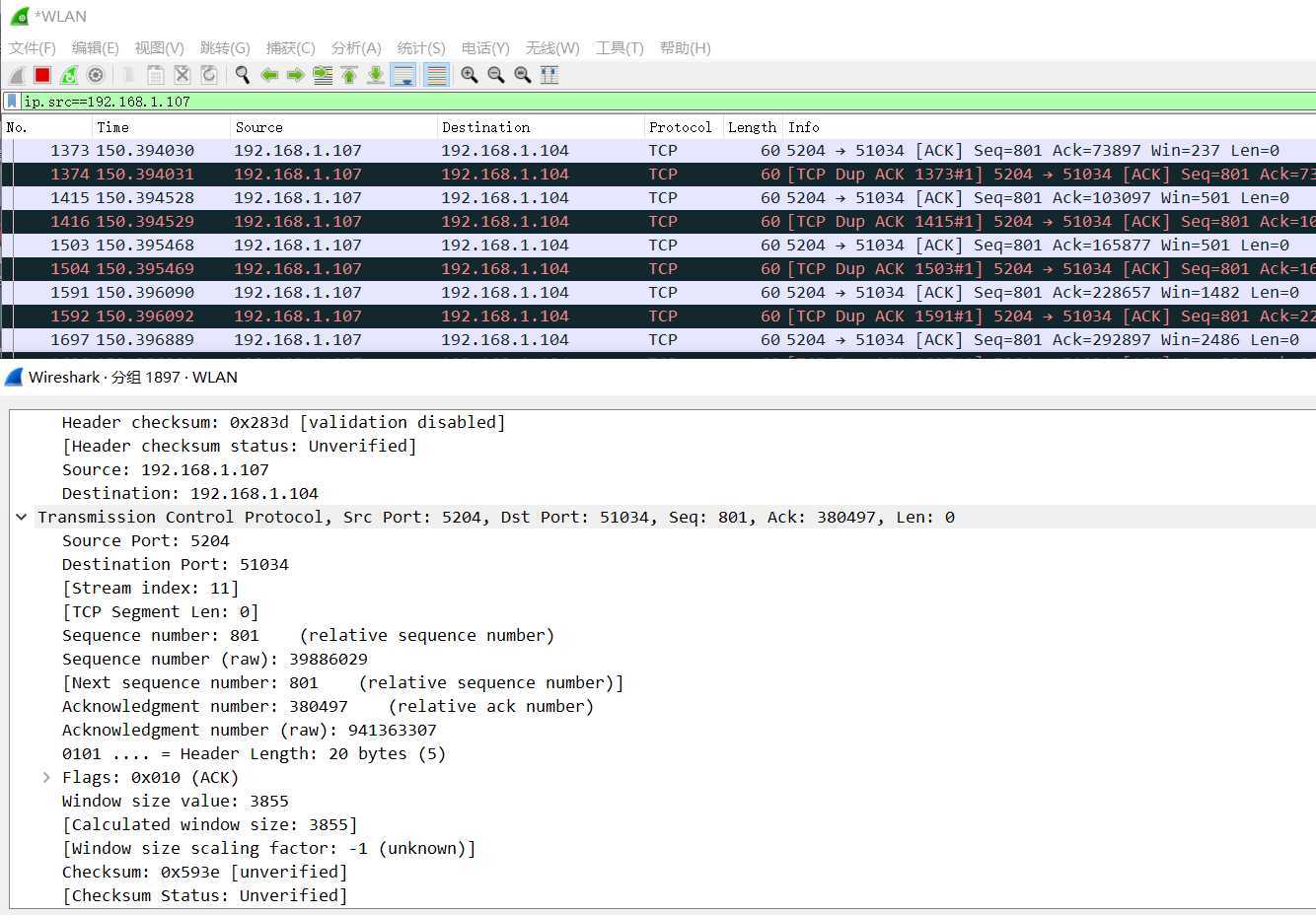Select packet 1591 row
The image size is (1316, 915).
click(658, 293)
